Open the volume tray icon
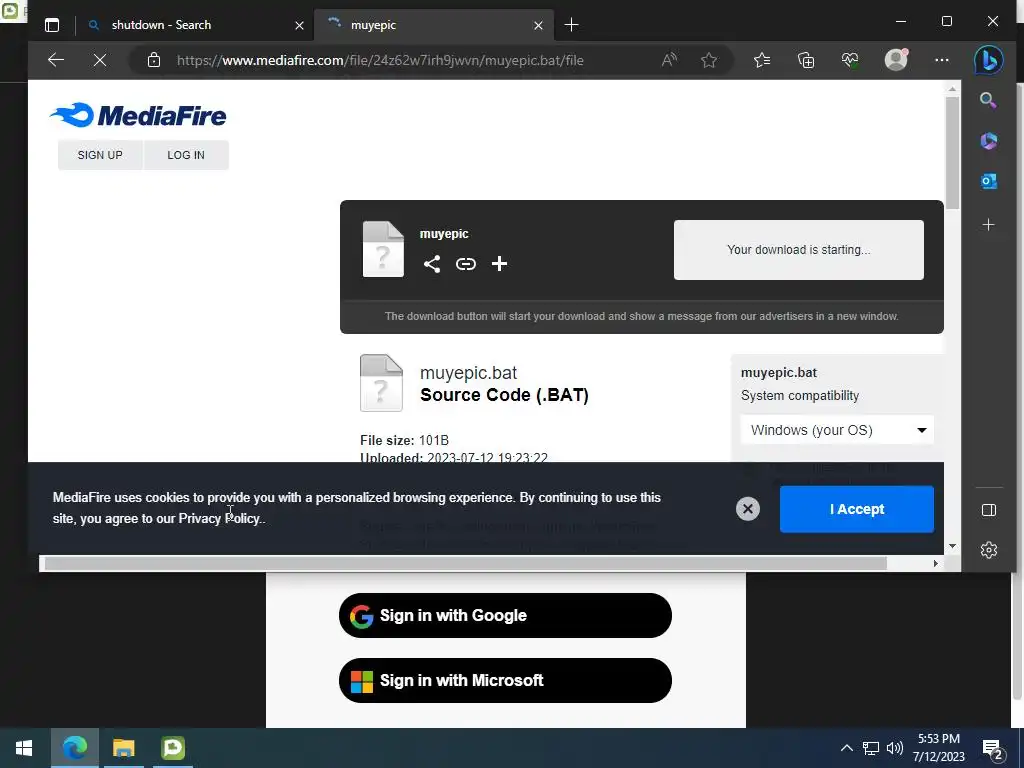The height and width of the screenshot is (768, 1024). pos(895,748)
